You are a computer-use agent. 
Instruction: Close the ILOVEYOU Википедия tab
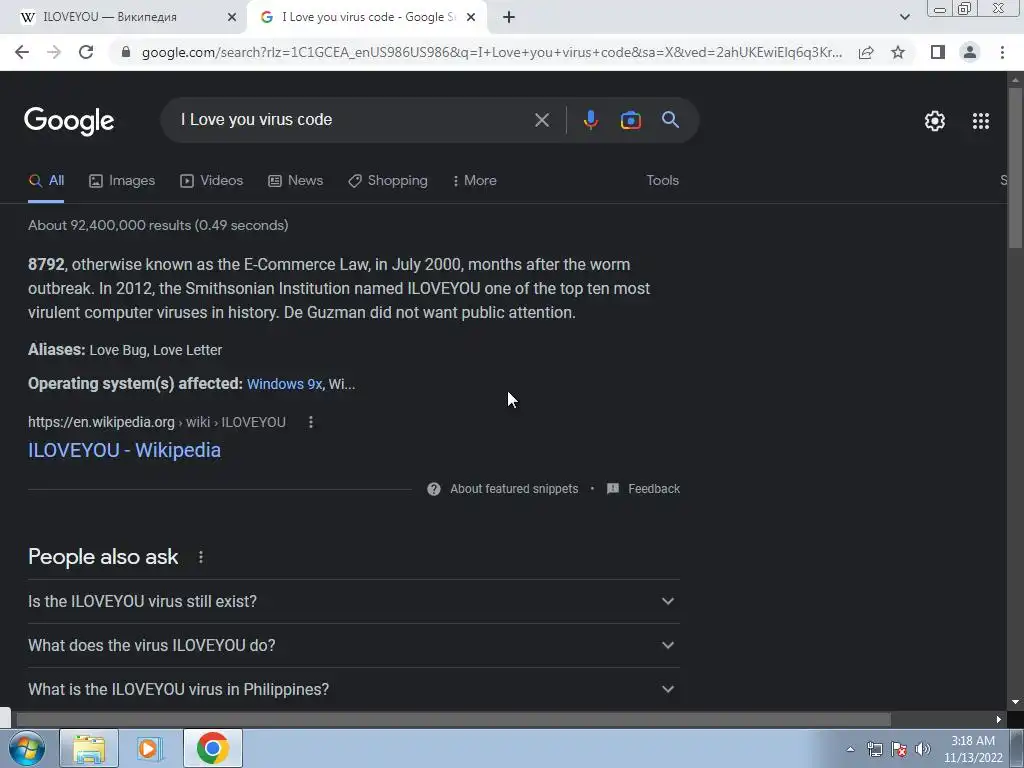[x=231, y=17]
